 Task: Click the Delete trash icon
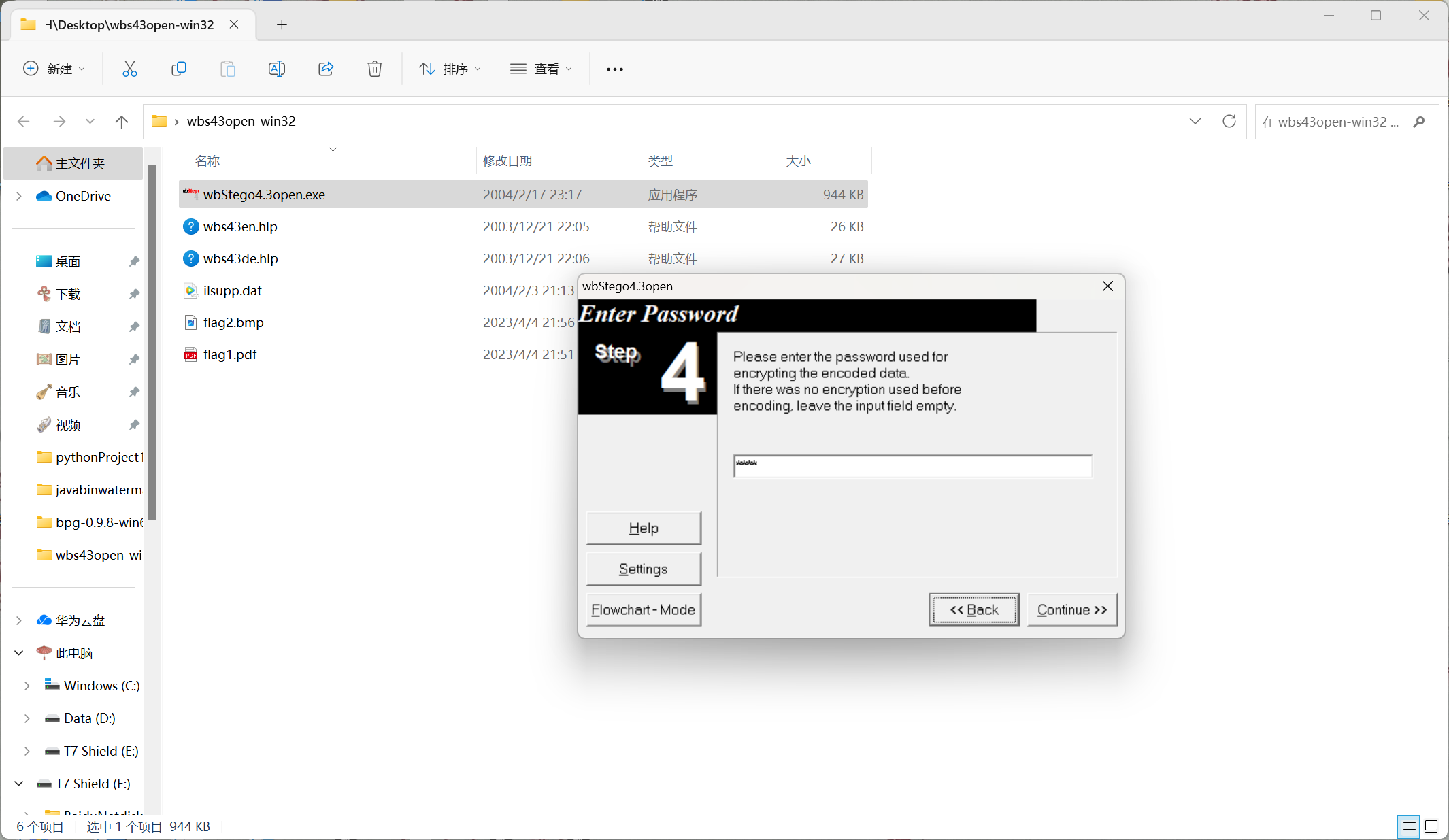[375, 69]
